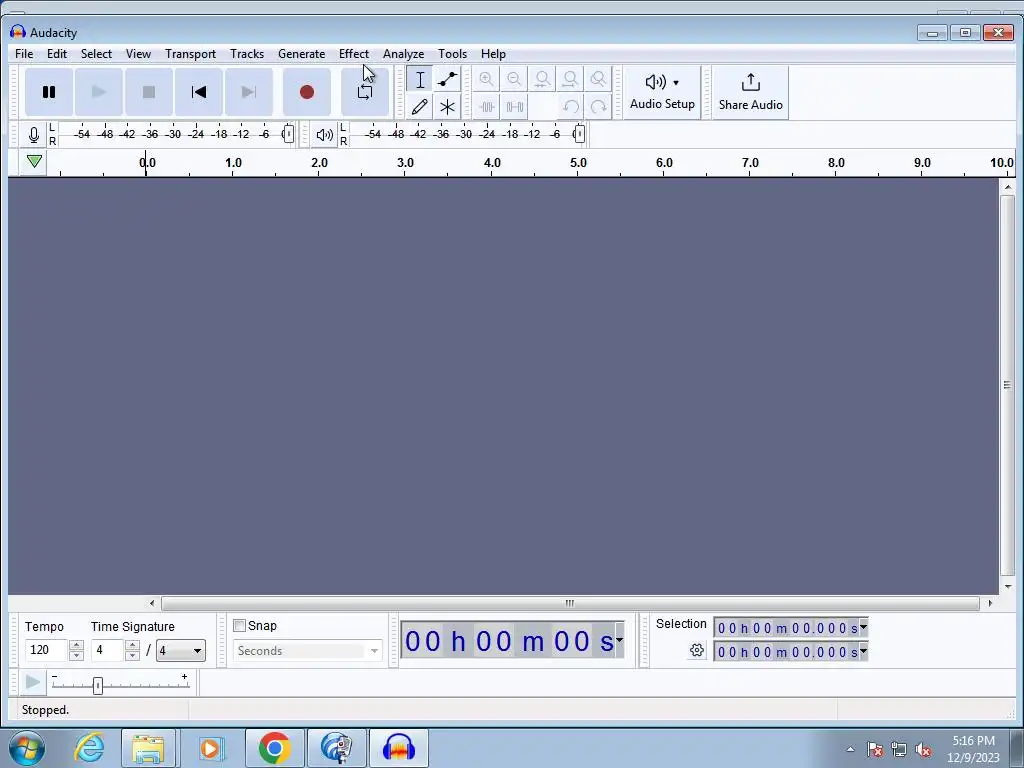1024x768 pixels.
Task: Click the Zoom Out icon
Action: [x=514, y=80]
